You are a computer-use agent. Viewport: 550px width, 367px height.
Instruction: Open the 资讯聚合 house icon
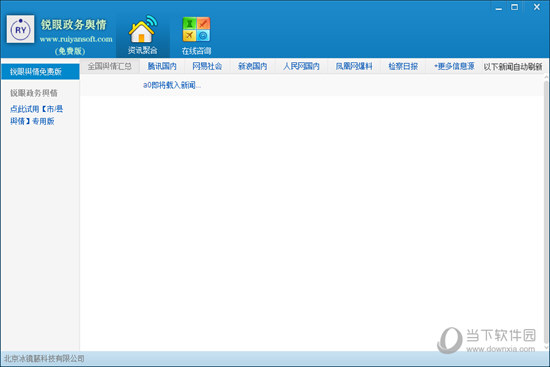(x=142, y=35)
